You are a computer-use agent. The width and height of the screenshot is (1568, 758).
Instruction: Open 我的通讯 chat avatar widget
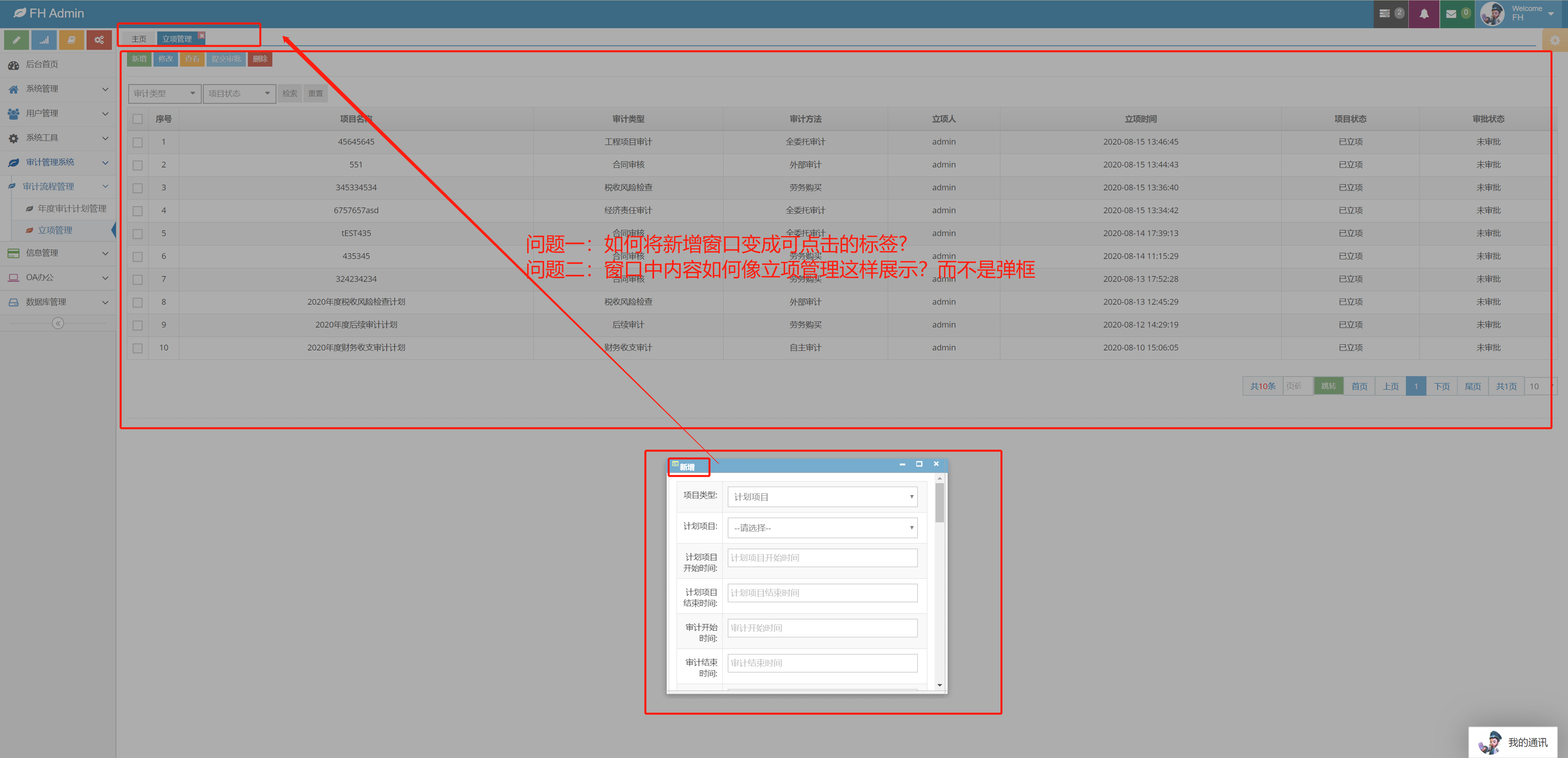pos(1512,742)
